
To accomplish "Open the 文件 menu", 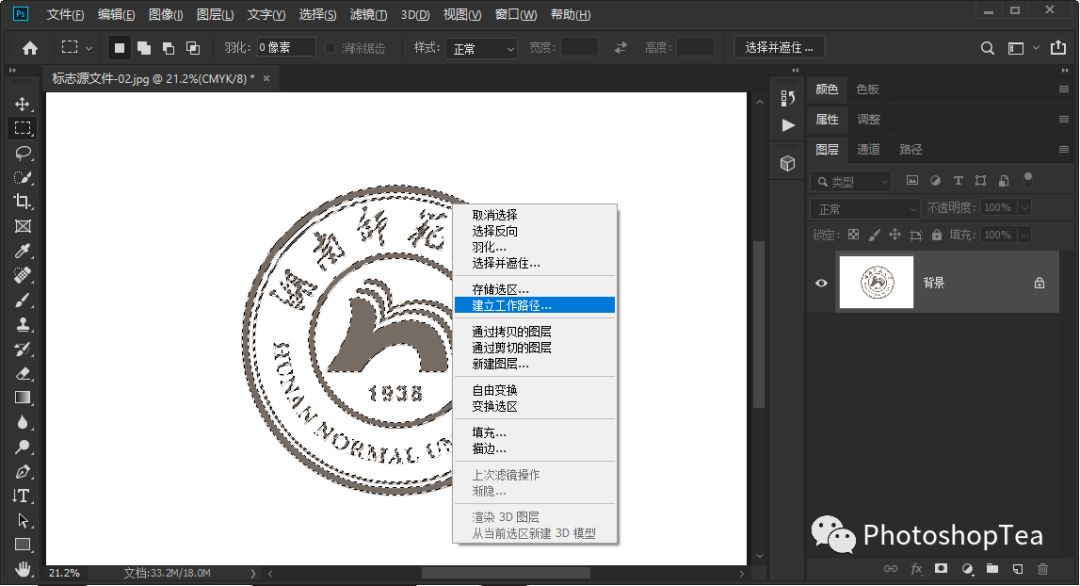I will [x=65, y=14].
